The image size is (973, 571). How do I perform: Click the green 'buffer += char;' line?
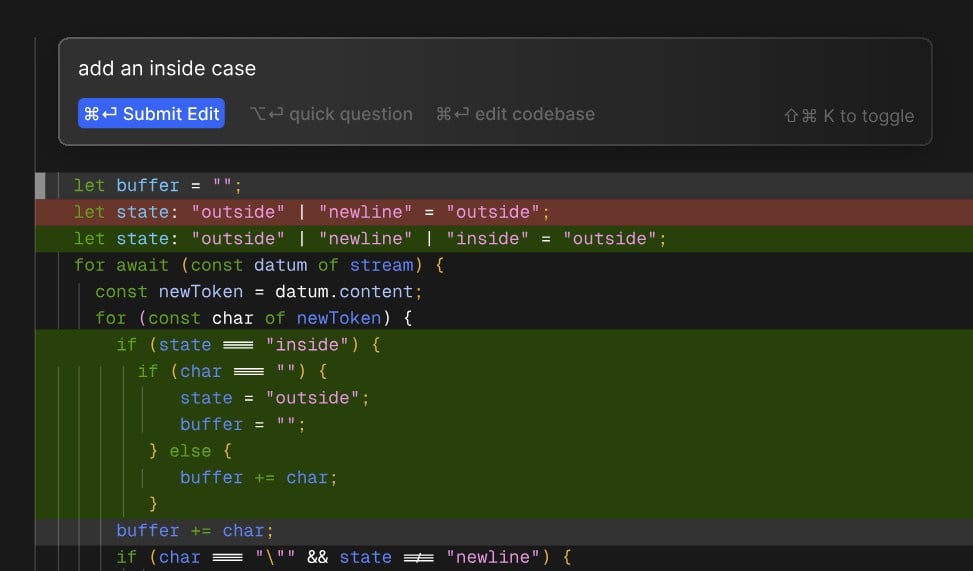[x=258, y=478]
